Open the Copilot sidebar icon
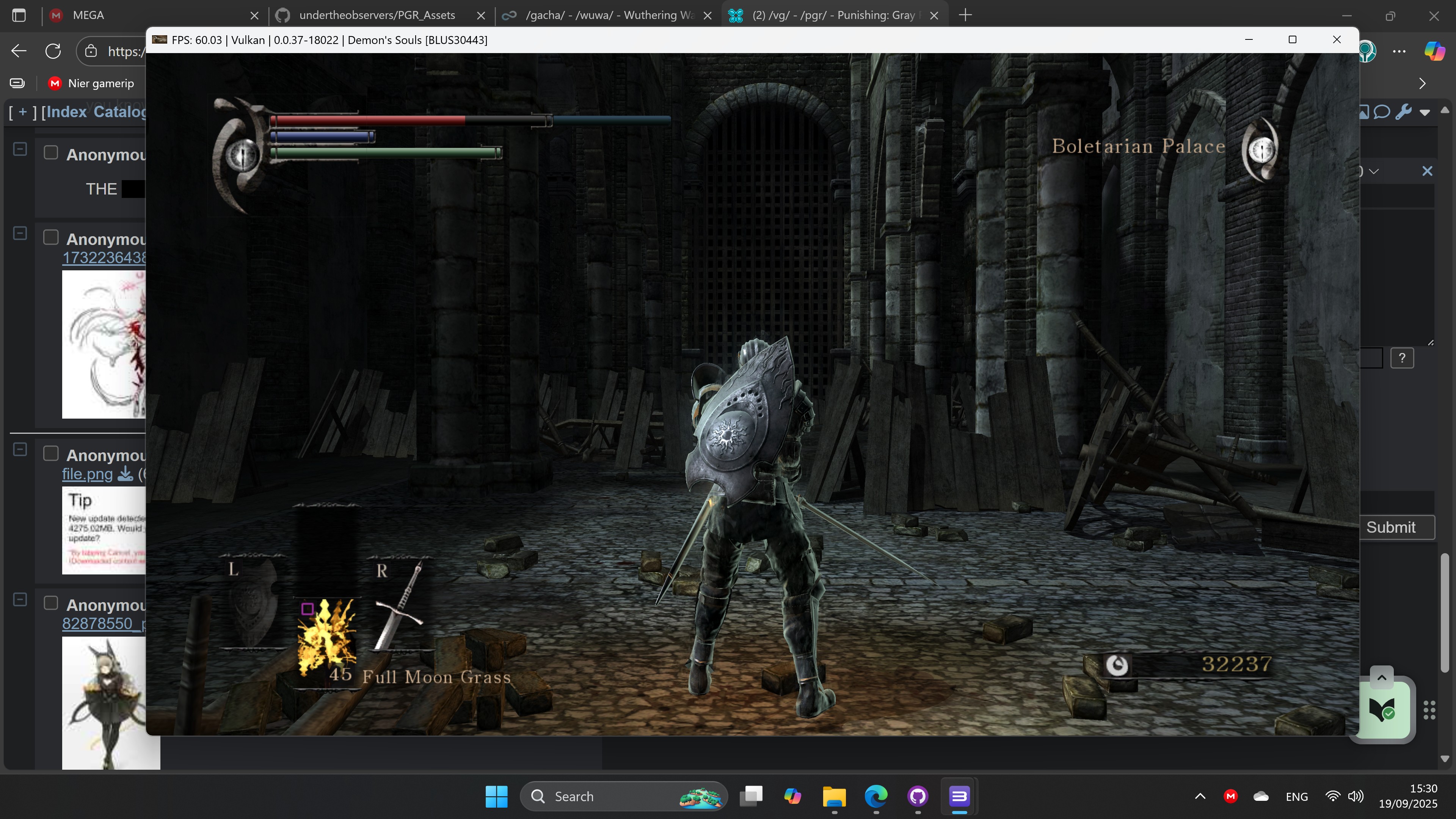1456x819 pixels. coord(1434,52)
